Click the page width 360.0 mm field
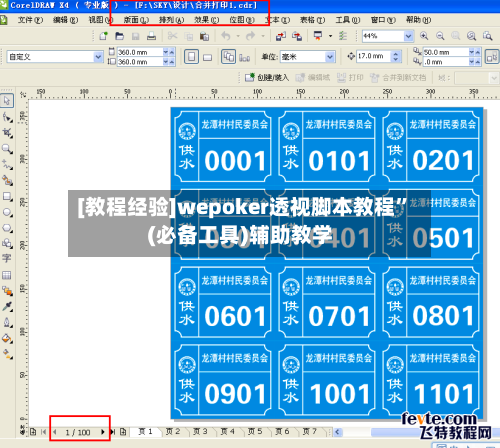The image size is (500, 448). coord(140,52)
